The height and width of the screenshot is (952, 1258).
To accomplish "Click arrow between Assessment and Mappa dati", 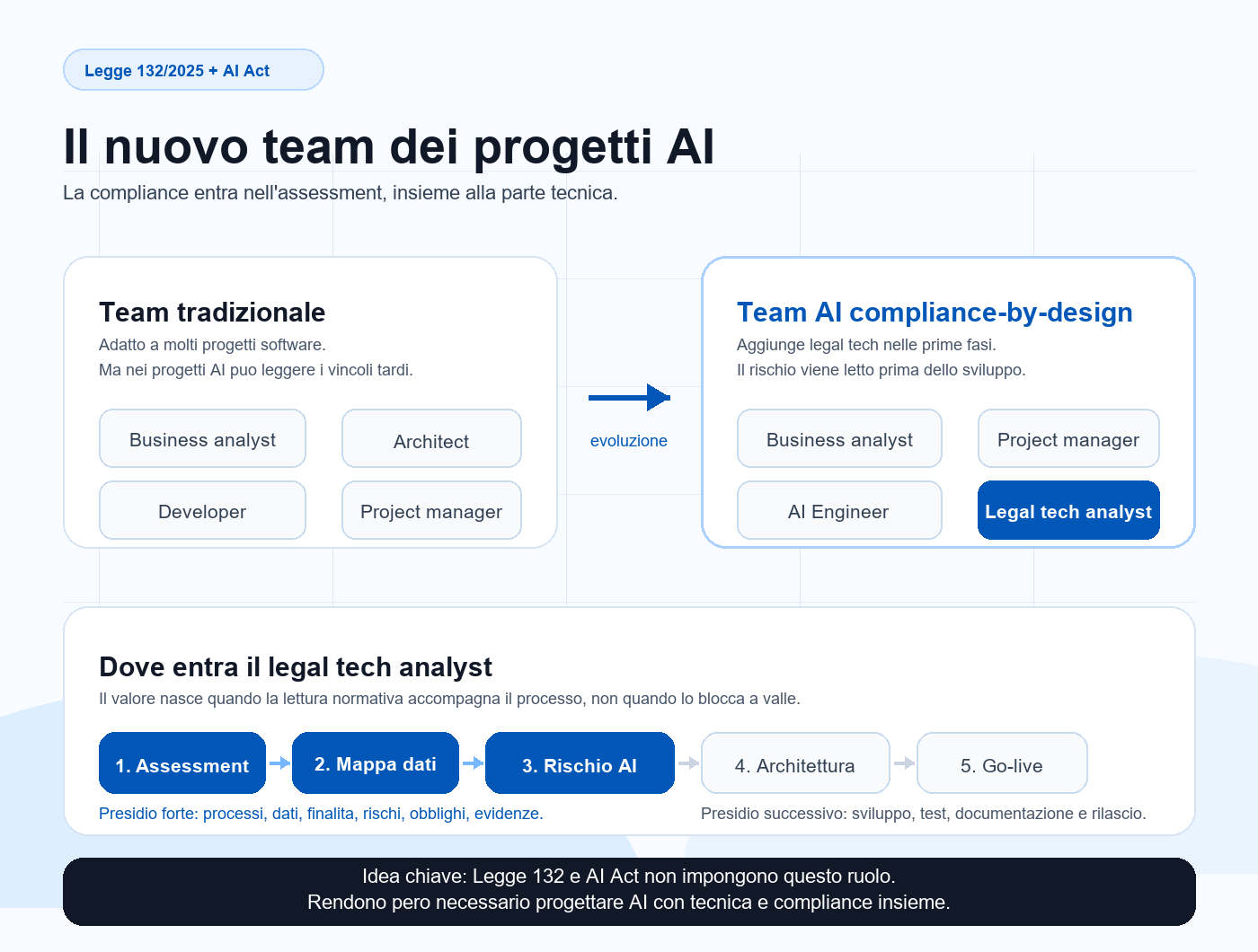I will (x=279, y=763).
